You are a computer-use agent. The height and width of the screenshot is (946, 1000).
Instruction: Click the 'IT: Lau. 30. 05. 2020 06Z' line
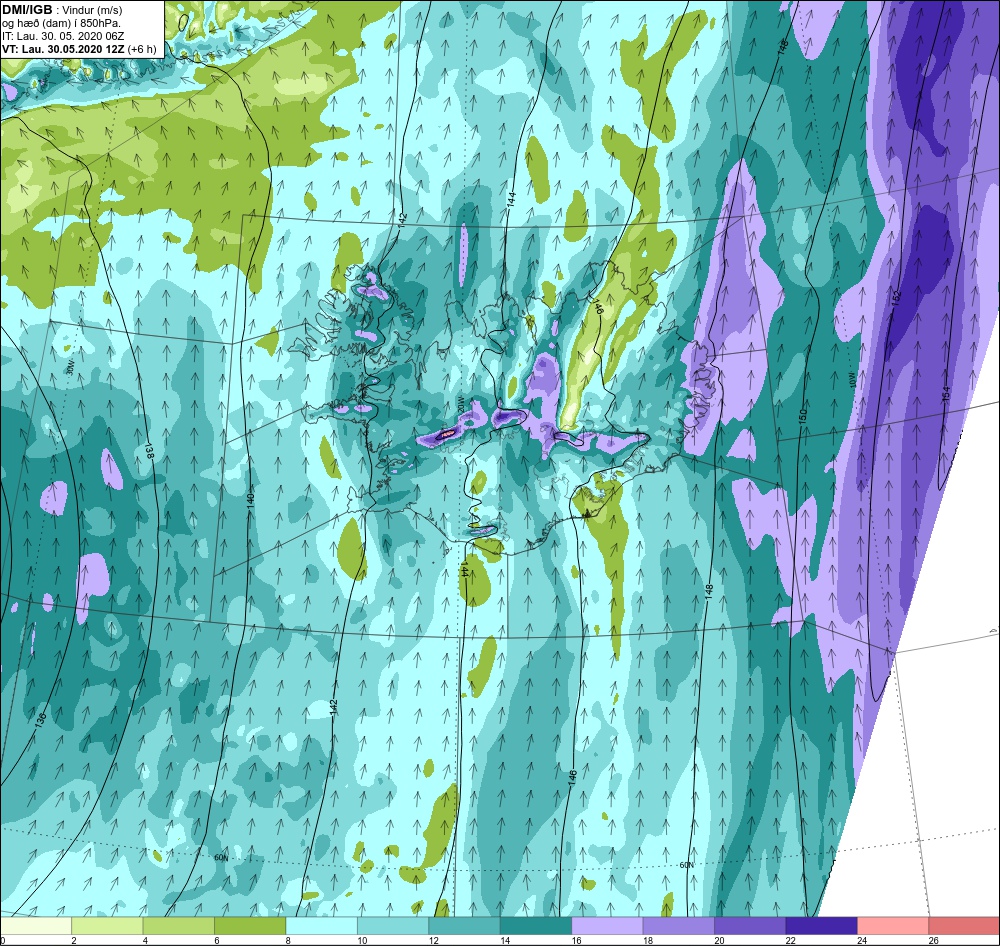pos(63,36)
